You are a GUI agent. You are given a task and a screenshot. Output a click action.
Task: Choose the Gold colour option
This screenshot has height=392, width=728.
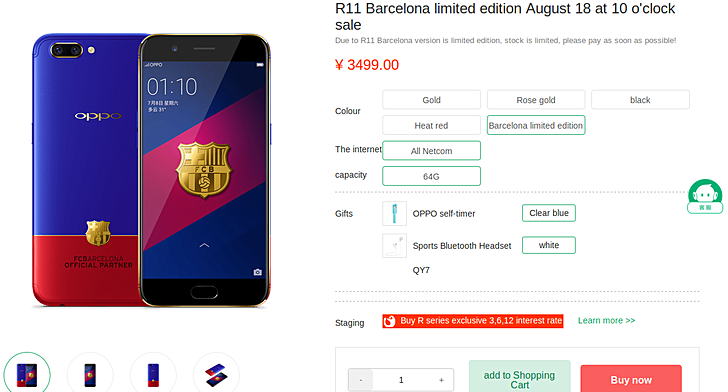click(x=431, y=100)
